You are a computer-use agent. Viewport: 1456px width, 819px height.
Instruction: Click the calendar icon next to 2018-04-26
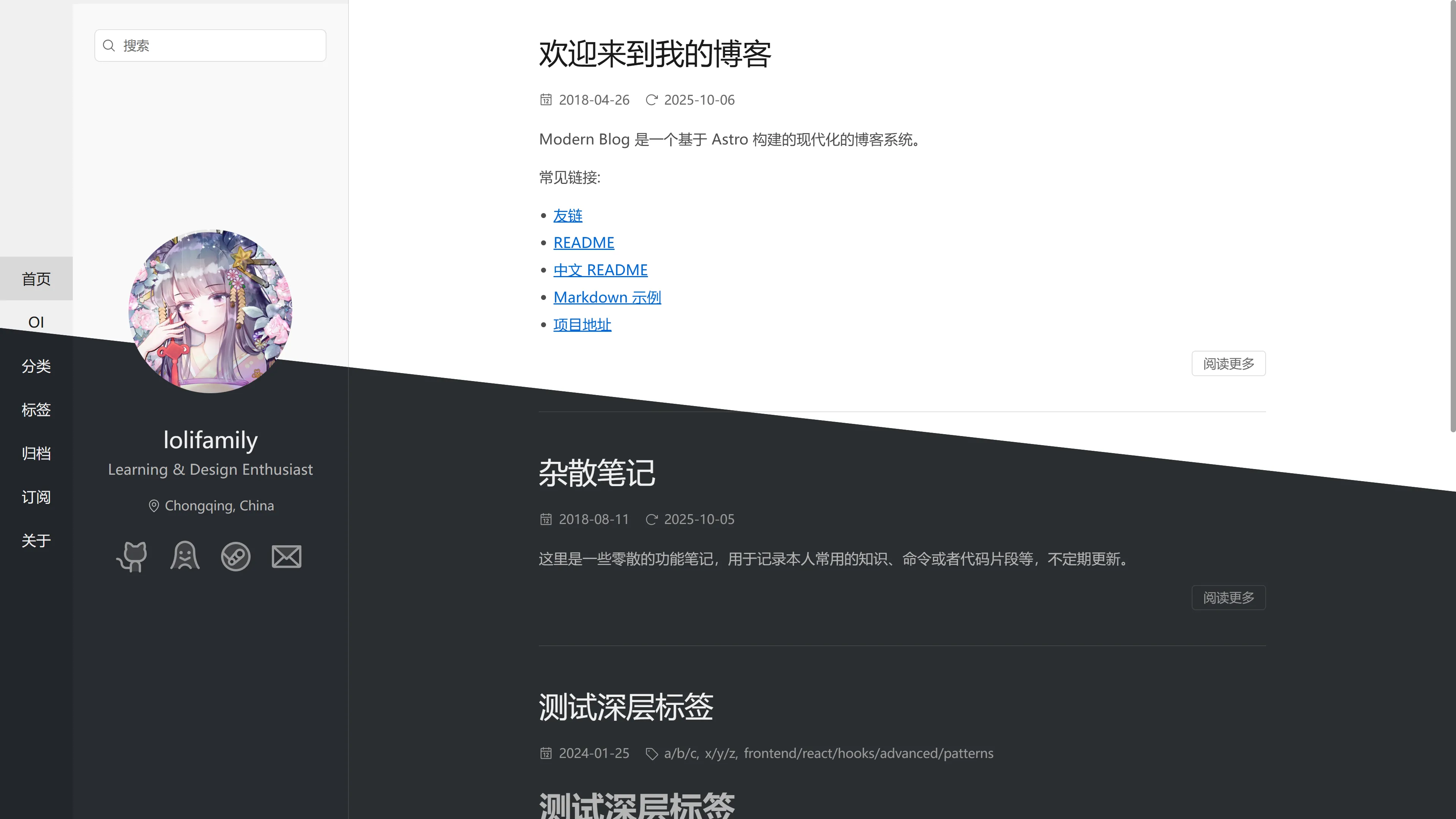coord(546,99)
